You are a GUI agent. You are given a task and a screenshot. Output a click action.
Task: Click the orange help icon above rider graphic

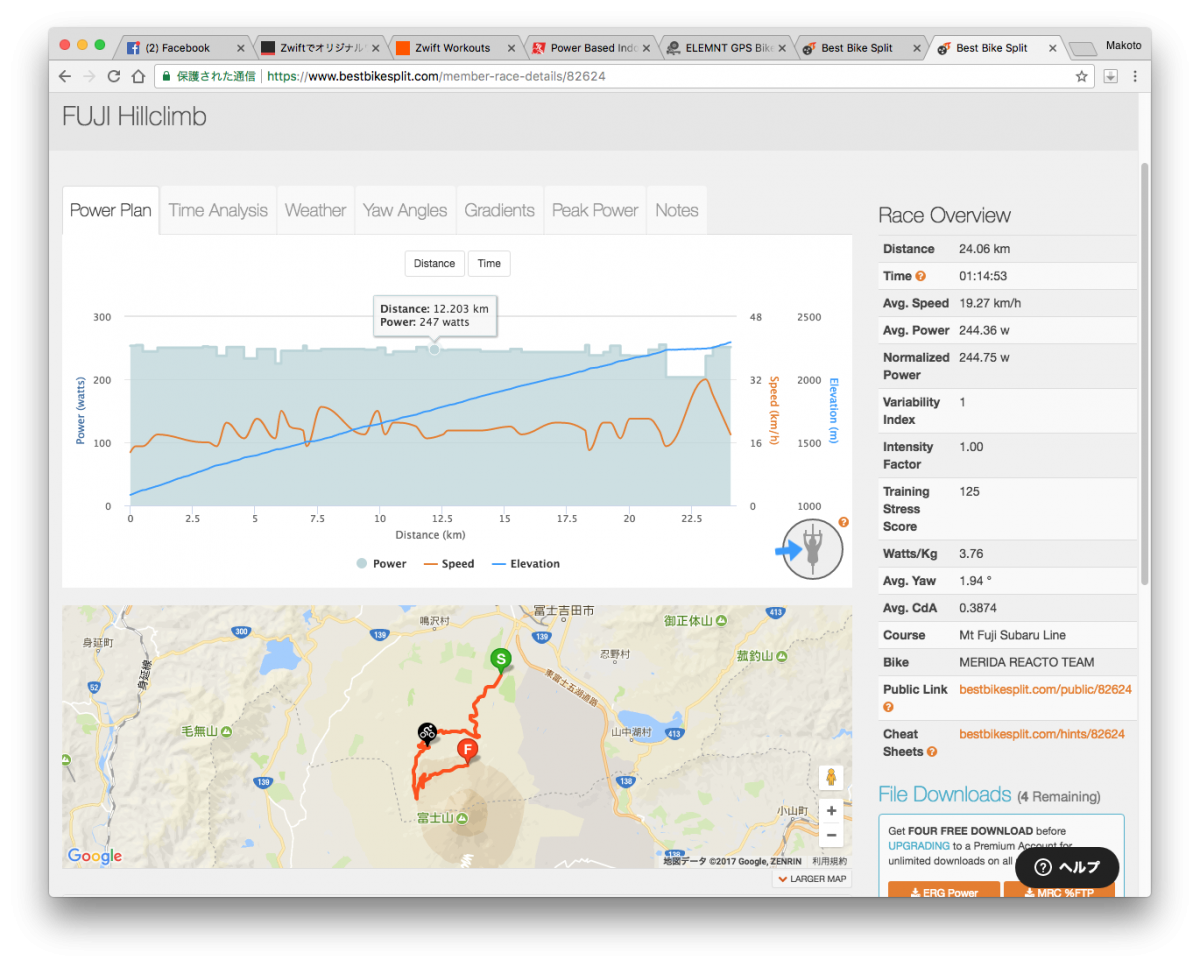coord(843,522)
